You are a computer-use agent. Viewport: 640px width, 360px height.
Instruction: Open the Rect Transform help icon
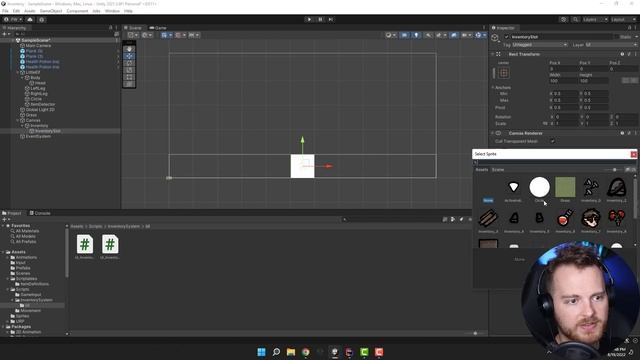click(x=622, y=54)
